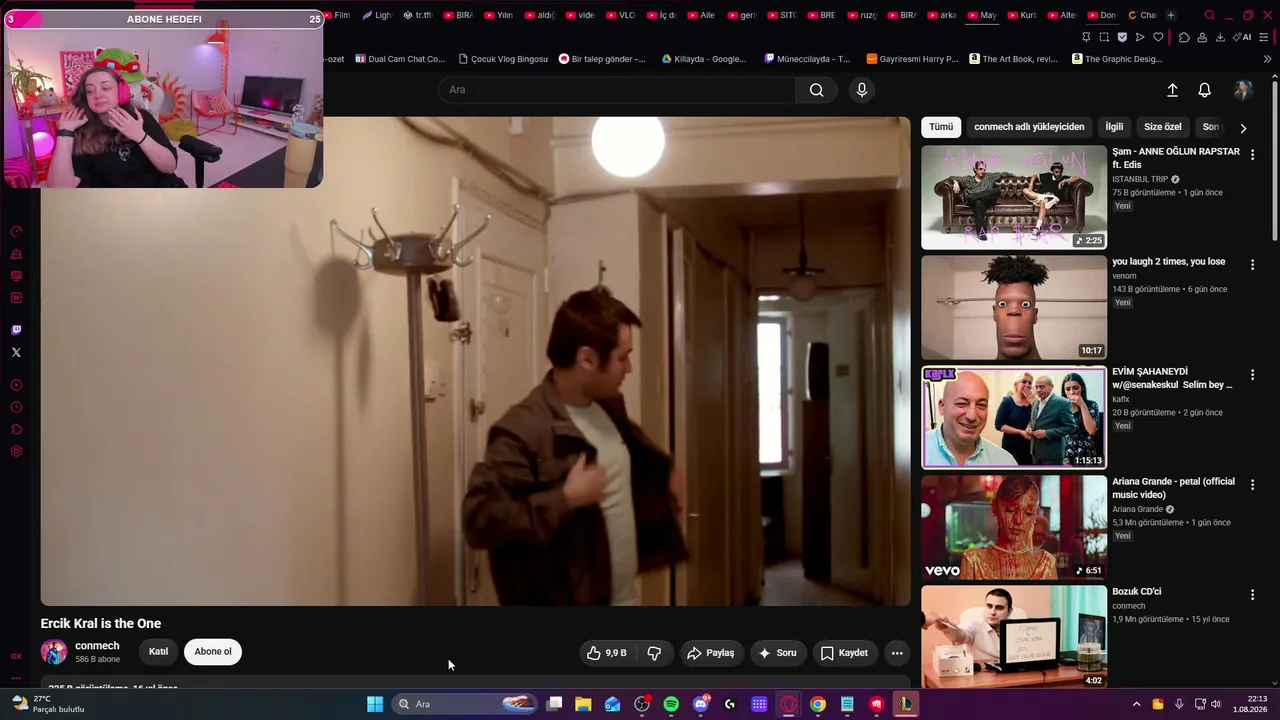Open the conmech channel avatar
This screenshot has width=1280, height=720.
point(54,652)
